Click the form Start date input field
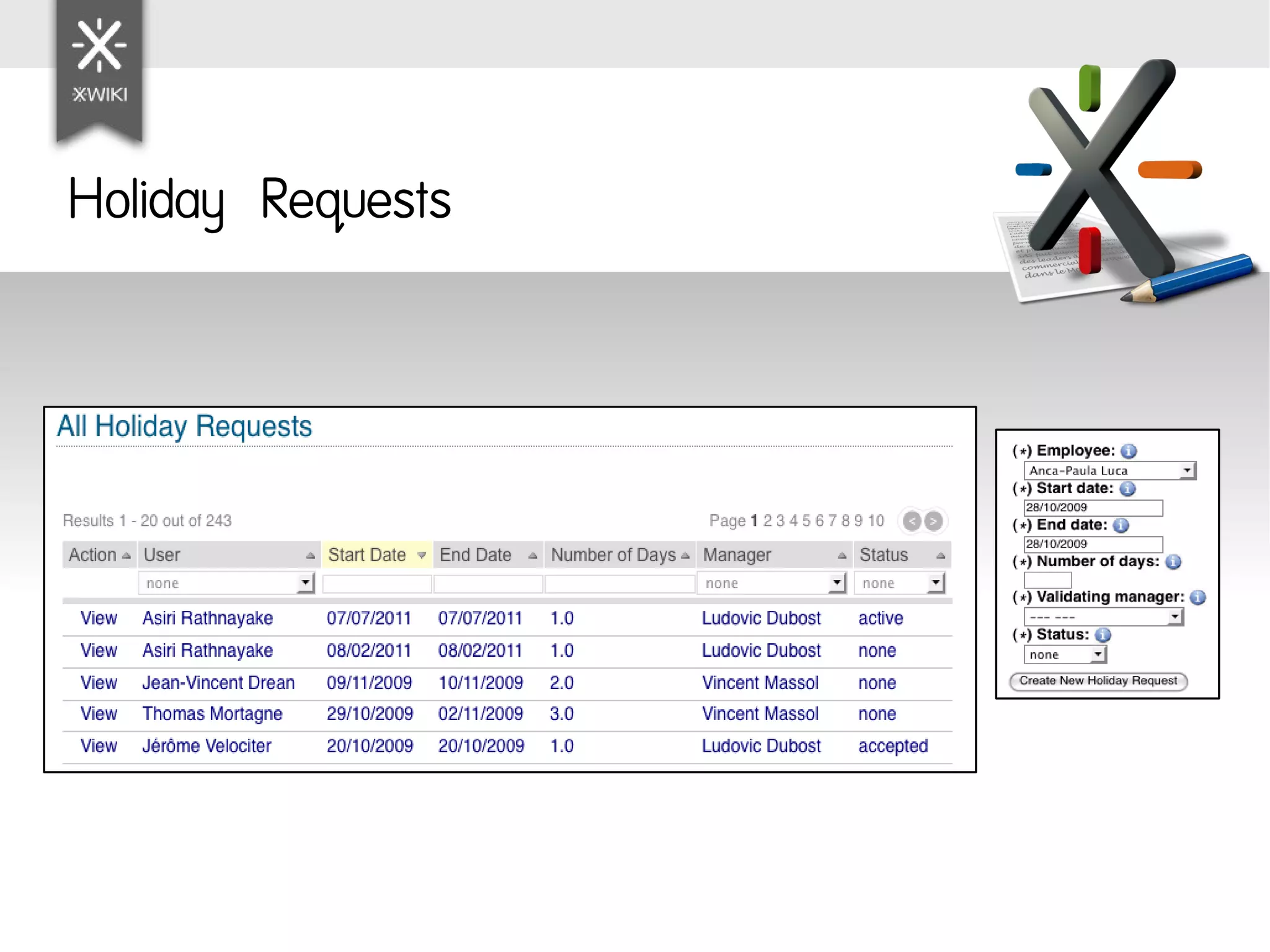Image resolution: width=1270 pixels, height=952 pixels. tap(1093, 507)
